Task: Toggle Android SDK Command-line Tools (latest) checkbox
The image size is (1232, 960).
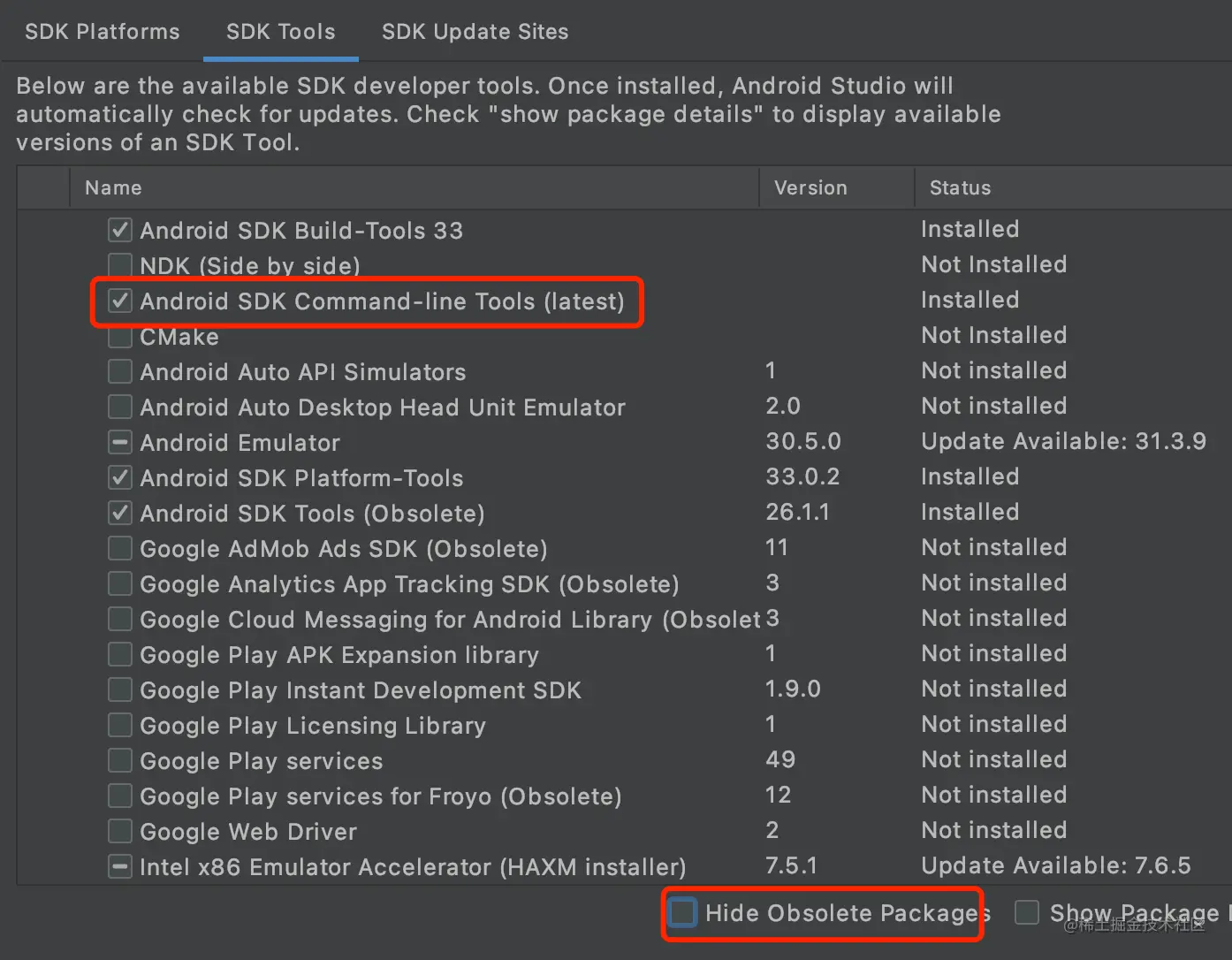Action: point(120,301)
